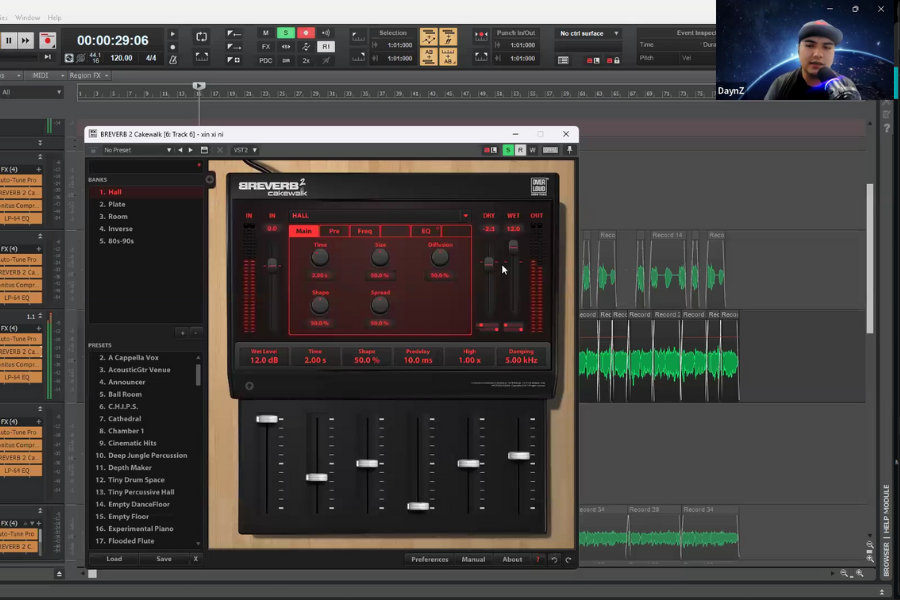Click the transport Record button
This screenshot has height=600, width=900.
click(x=47, y=41)
